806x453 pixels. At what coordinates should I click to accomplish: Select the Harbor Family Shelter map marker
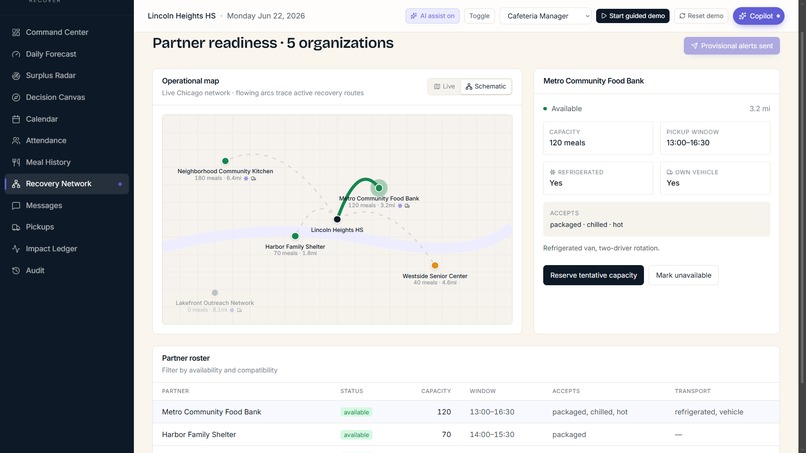tap(295, 236)
